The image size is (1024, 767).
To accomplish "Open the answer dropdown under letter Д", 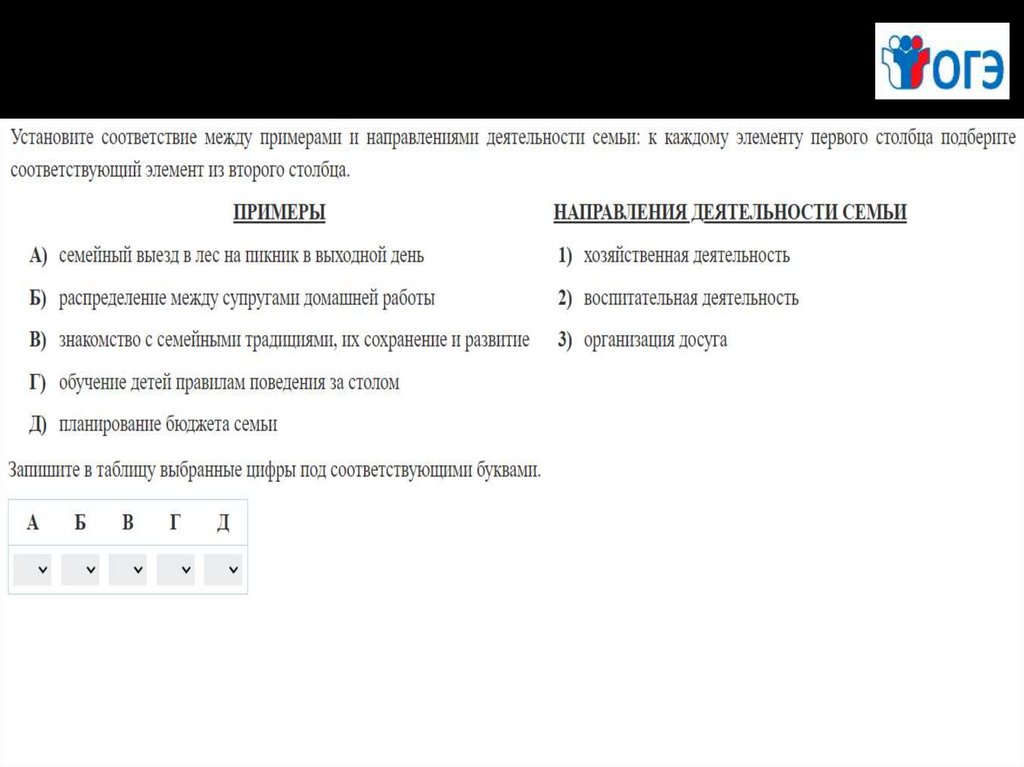I will (223, 569).
